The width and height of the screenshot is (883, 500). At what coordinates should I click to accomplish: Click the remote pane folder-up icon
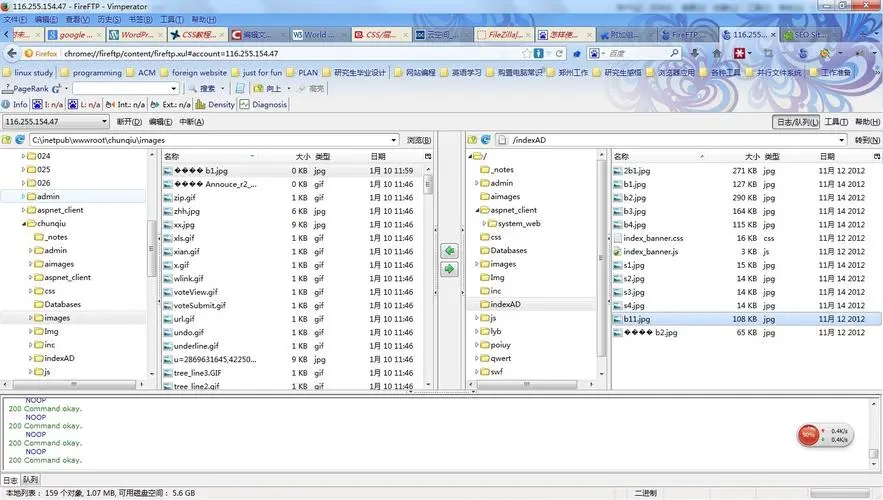click(x=472, y=140)
